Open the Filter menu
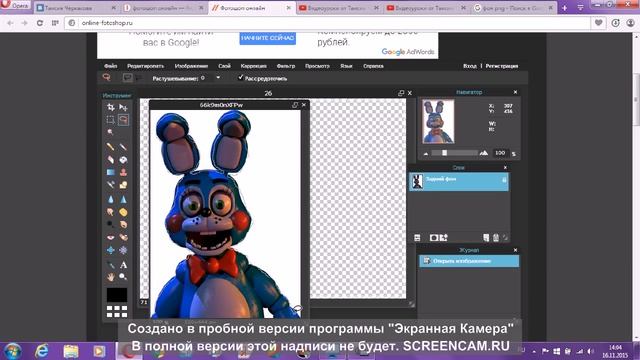640x360 pixels. point(286,66)
